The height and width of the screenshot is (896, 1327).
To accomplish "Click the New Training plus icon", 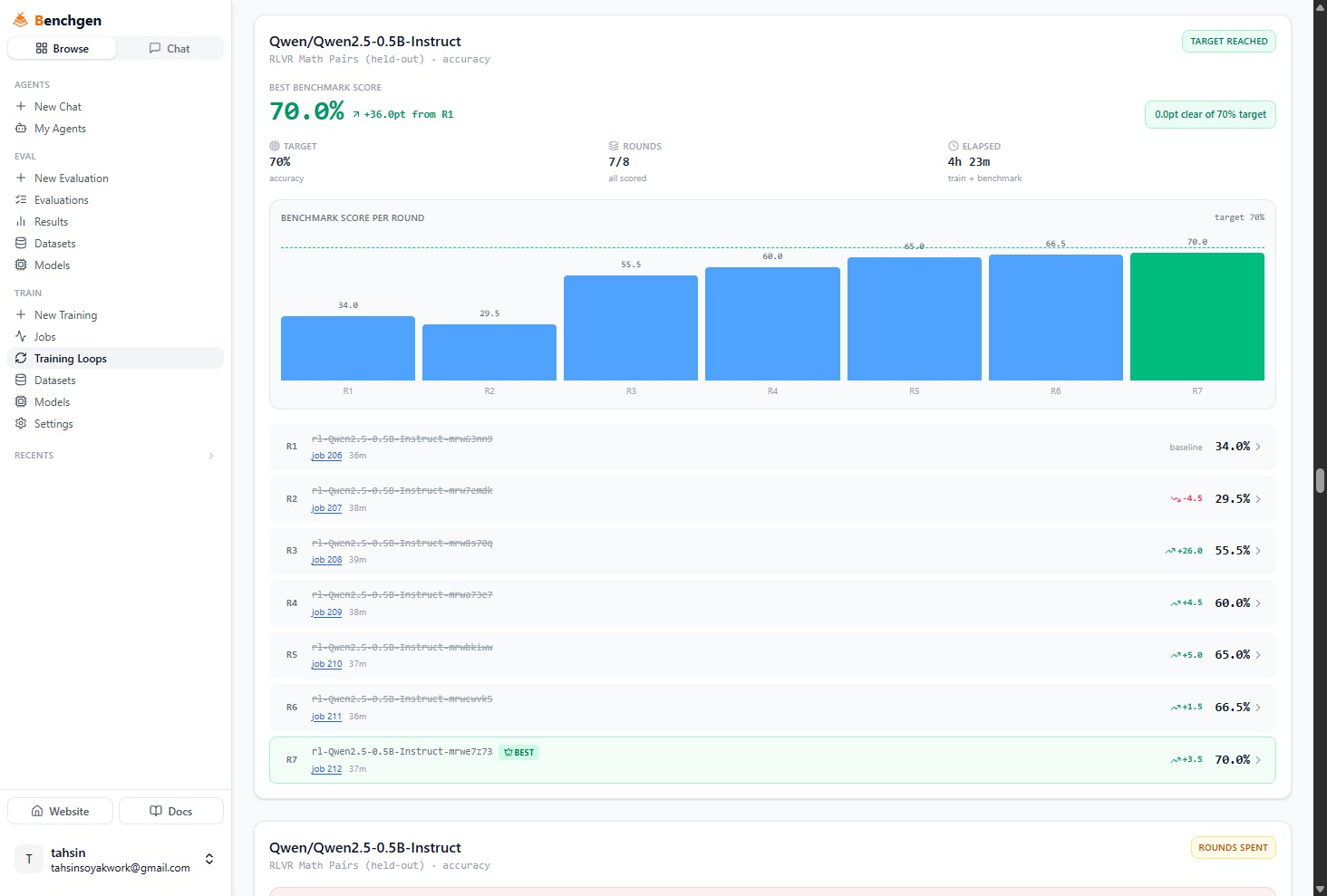I will [x=21, y=315].
